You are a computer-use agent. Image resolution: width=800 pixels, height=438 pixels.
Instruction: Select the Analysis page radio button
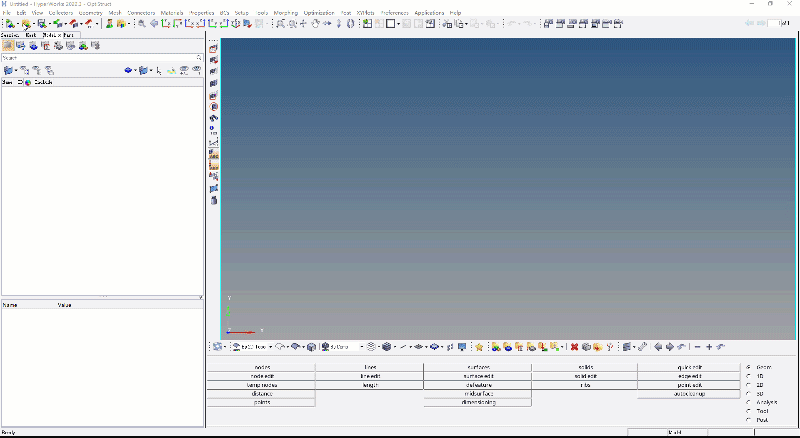(748, 402)
